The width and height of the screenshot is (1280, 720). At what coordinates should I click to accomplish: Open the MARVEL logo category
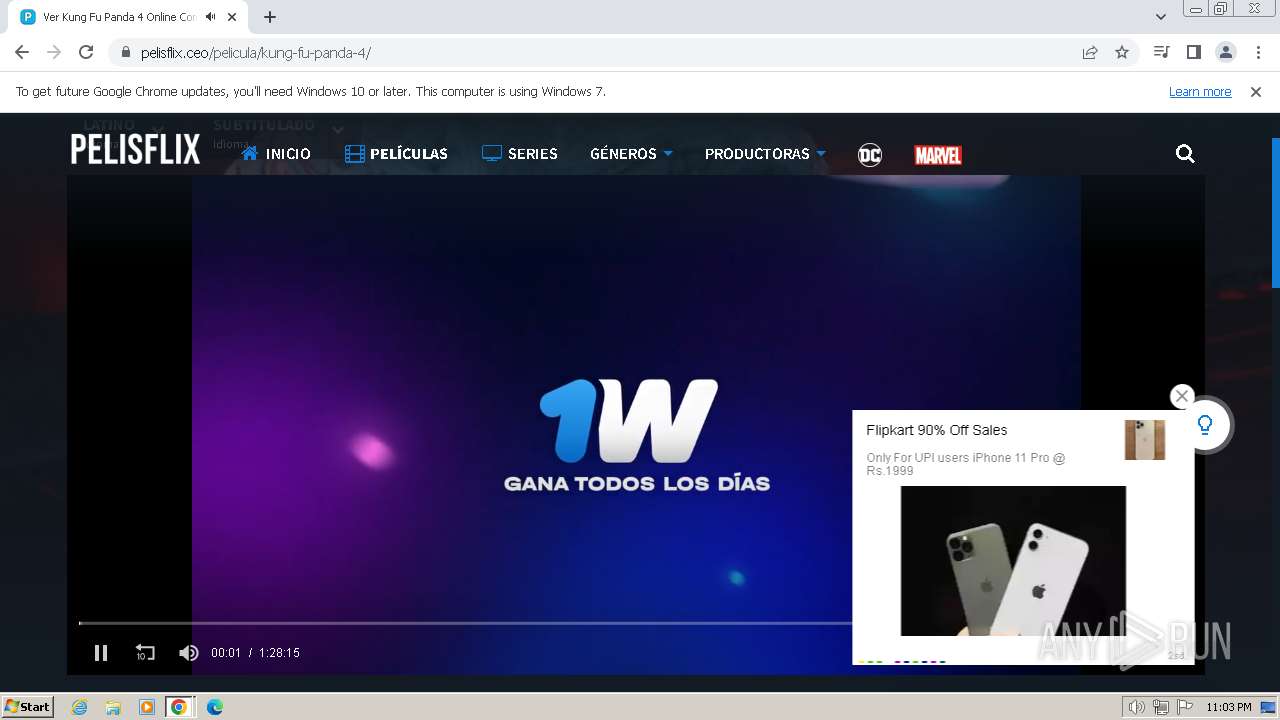coord(938,155)
